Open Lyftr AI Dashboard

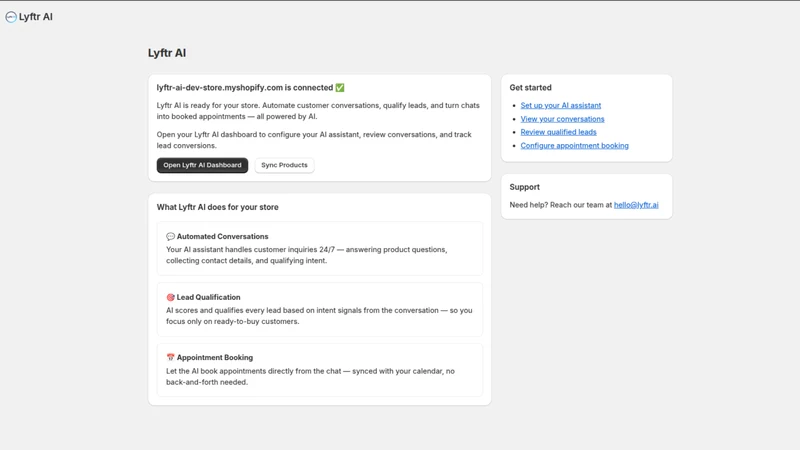[202, 165]
